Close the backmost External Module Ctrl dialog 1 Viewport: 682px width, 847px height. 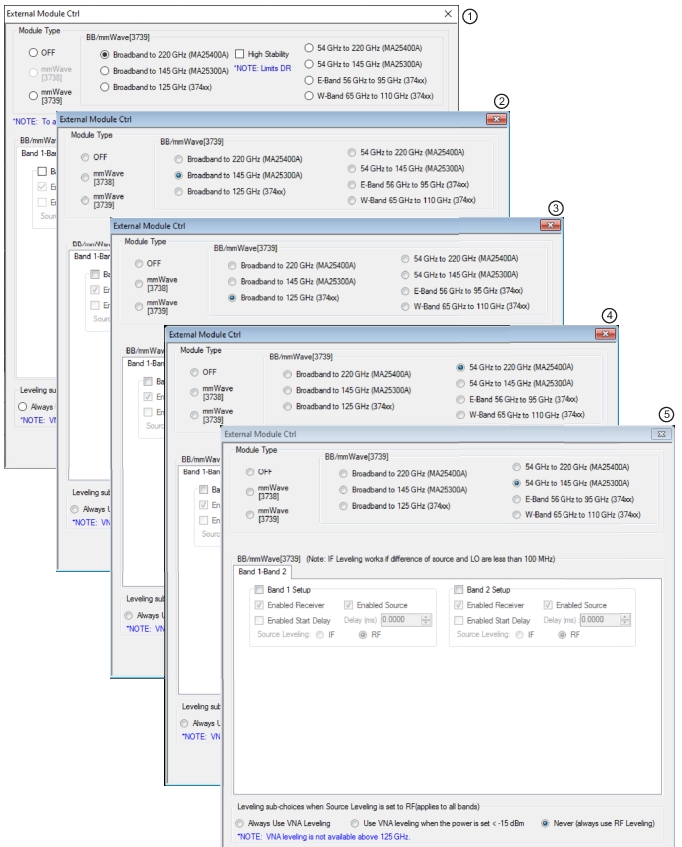448,14
